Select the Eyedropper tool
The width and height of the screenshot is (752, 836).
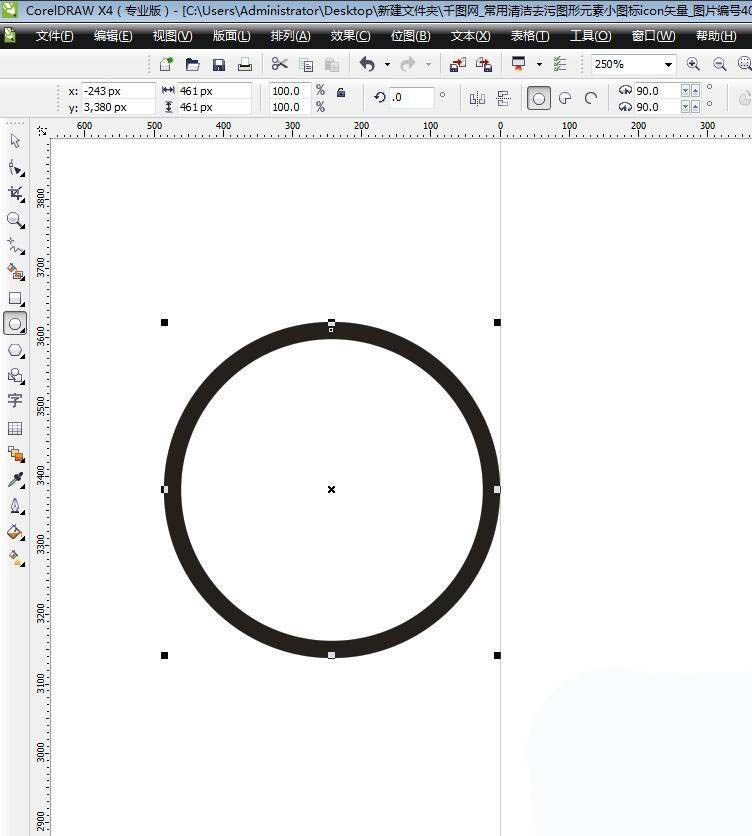[x=15, y=481]
